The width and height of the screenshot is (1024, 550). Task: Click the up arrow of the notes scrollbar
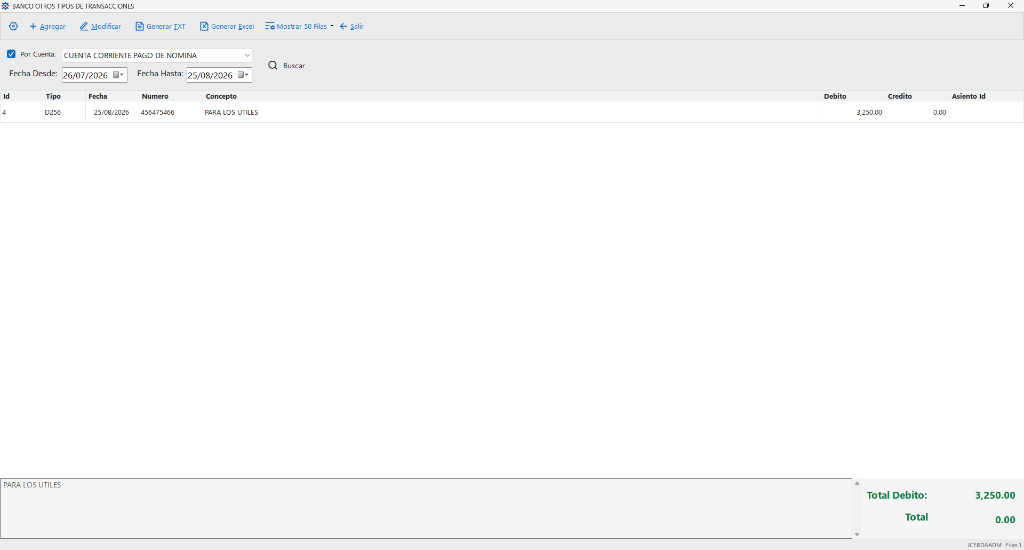(857, 483)
